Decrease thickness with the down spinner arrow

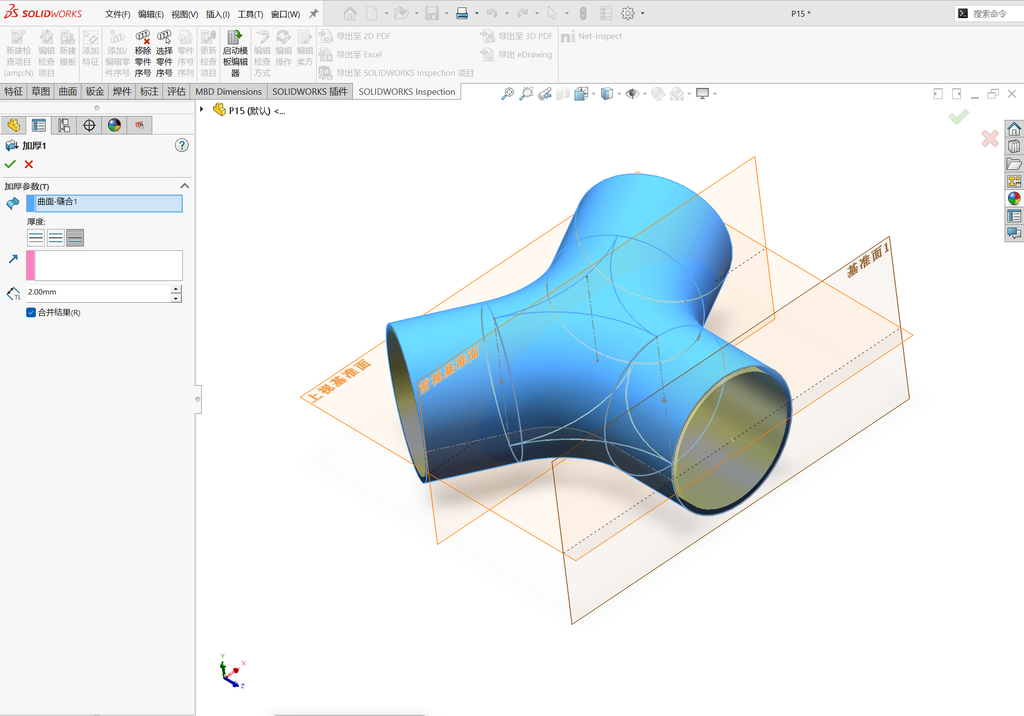pos(176,298)
